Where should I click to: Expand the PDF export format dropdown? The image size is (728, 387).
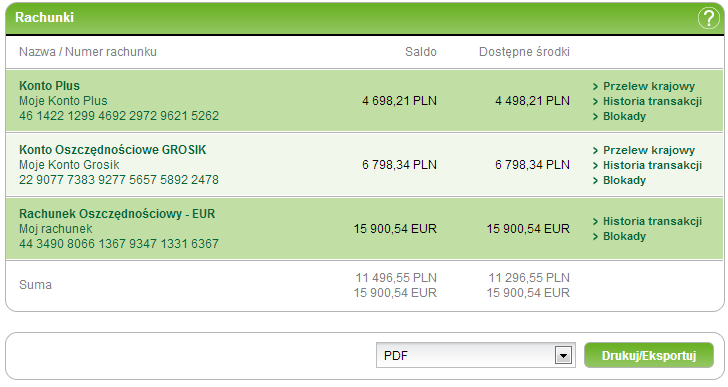click(x=475, y=355)
